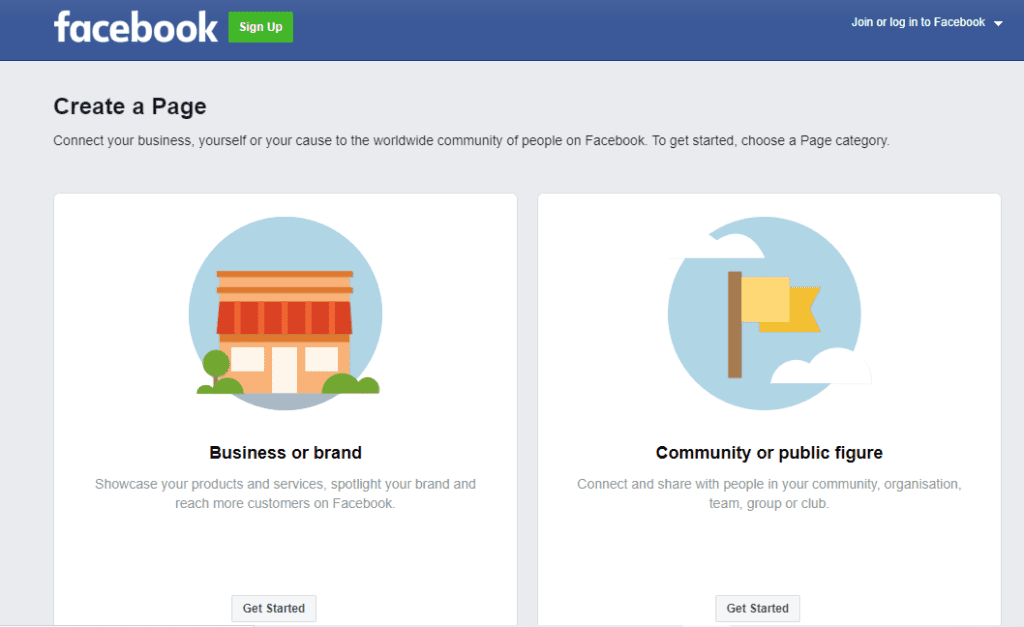1024x627 pixels.
Task: Click the Connect and share with people text
Action: point(769,494)
